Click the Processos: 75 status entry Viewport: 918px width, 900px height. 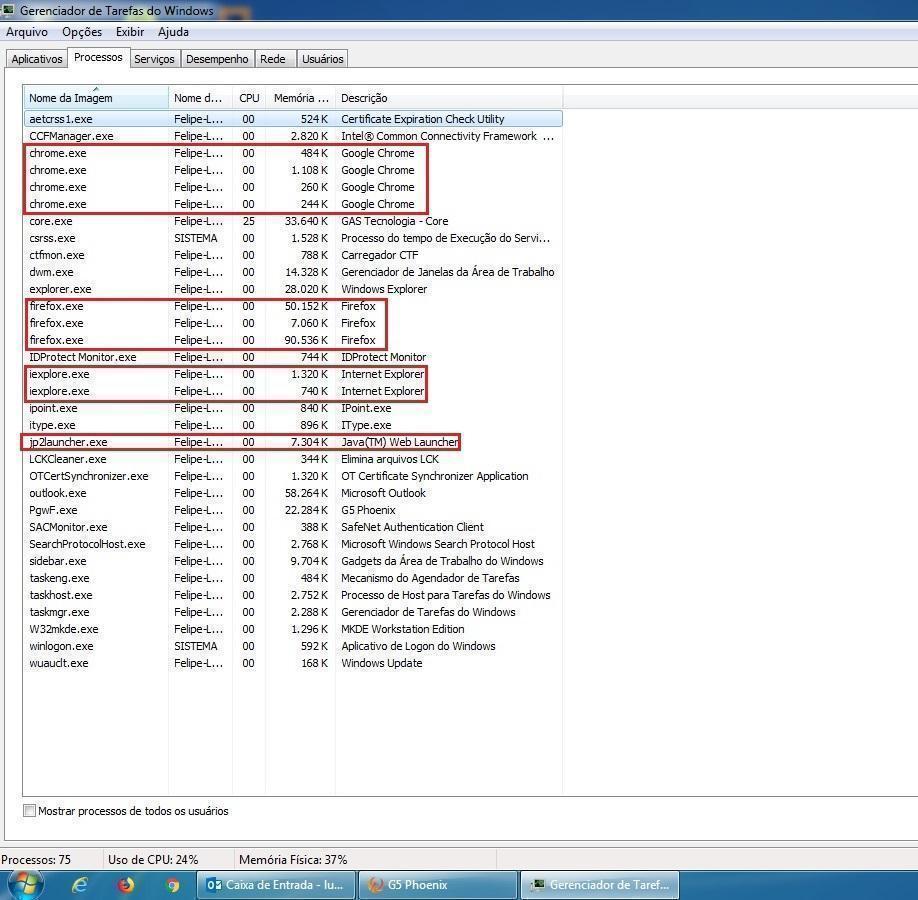(x=36, y=859)
